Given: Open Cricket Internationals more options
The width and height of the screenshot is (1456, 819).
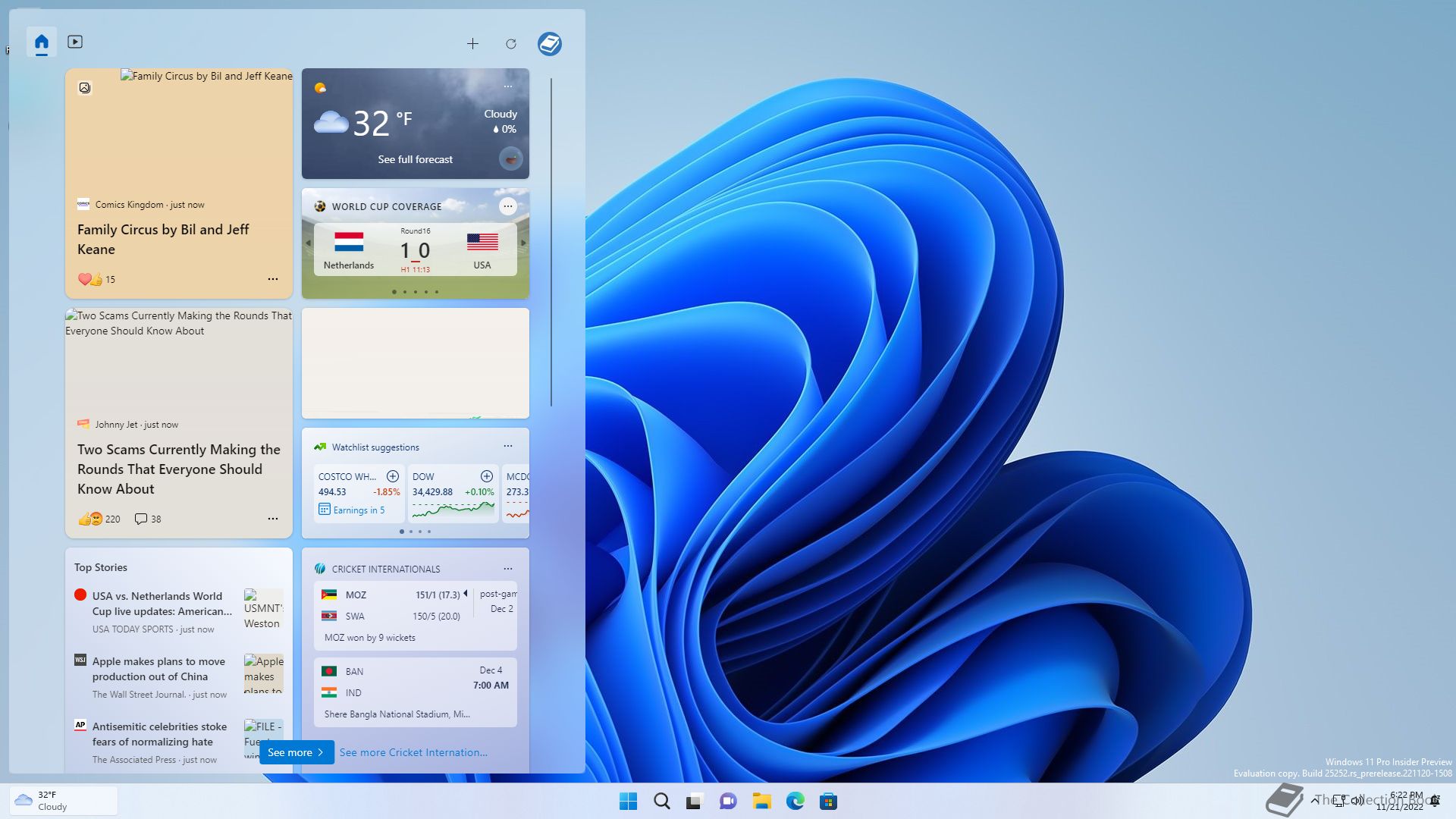Looking at the screenshot, I should tap(508, 569).
